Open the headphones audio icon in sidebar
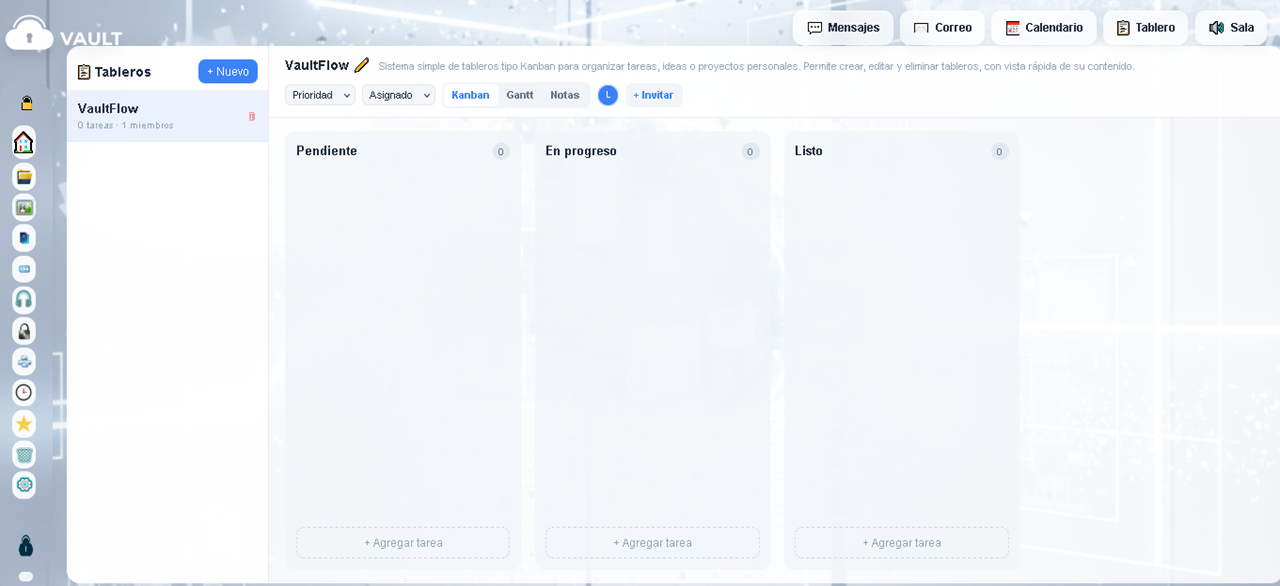 click(x=24, y=300)
